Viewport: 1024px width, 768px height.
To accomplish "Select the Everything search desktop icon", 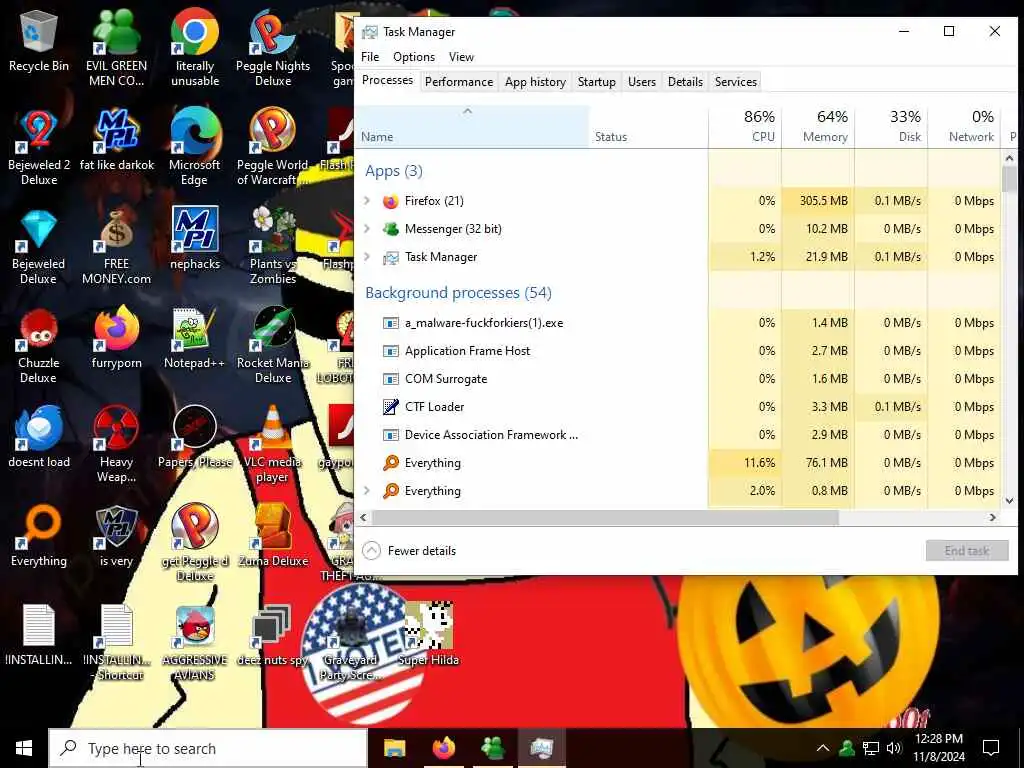I will click(39, 536).
